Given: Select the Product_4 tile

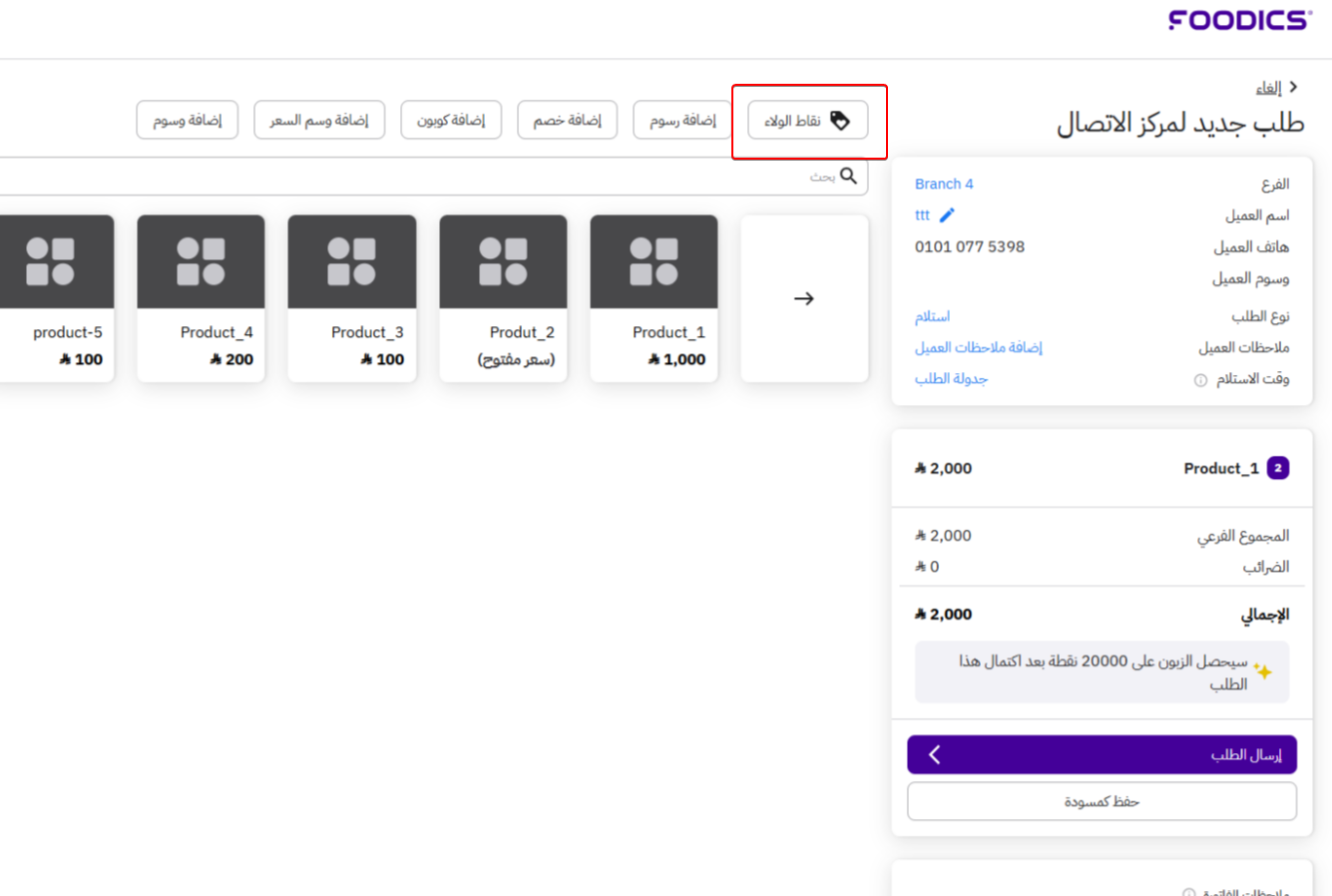Looking at the screenshot, I should (x=201, y=298).
